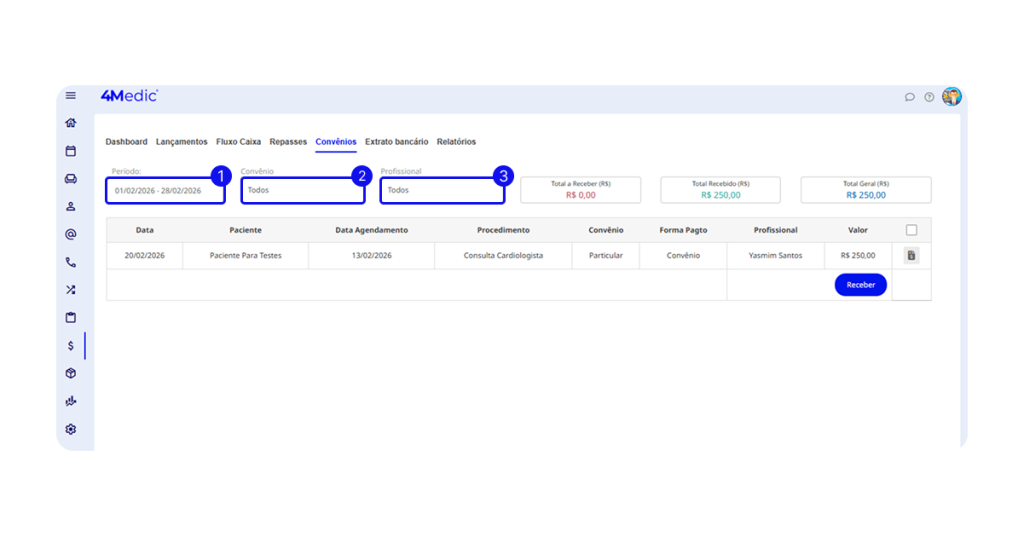Open the Período date range picker
Screen dimensions: 1024x537
click(165, 190)
